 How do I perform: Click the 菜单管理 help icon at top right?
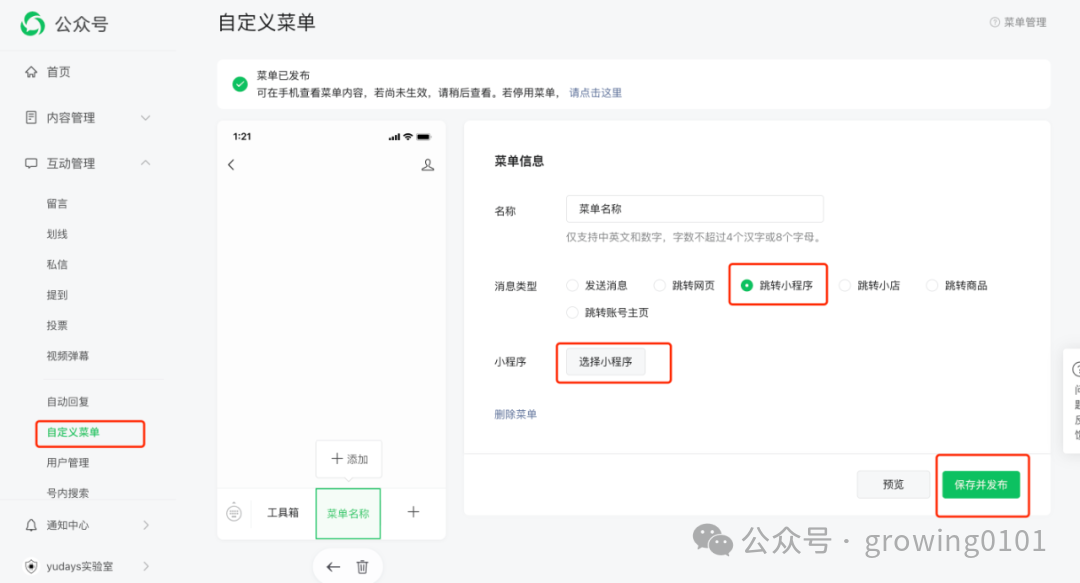[992, 20]
